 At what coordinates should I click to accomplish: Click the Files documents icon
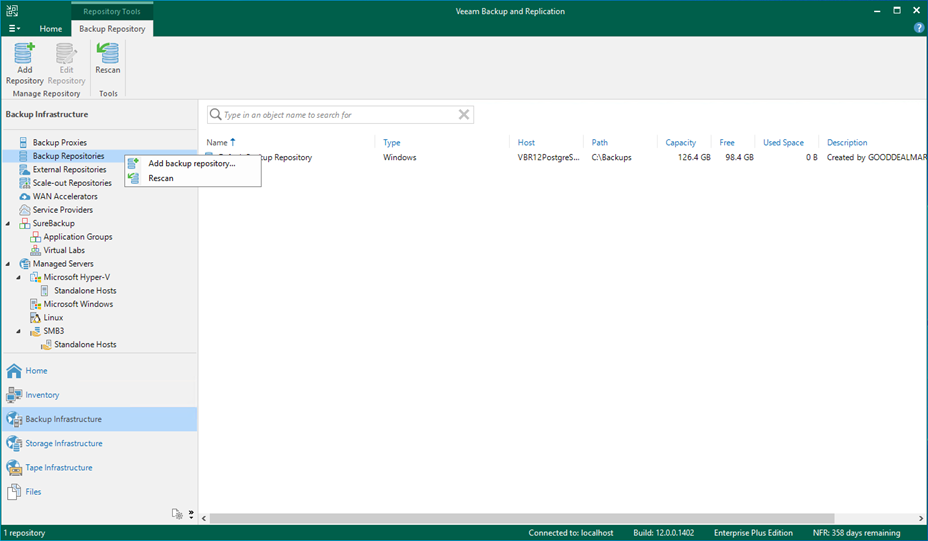point(14,492)
